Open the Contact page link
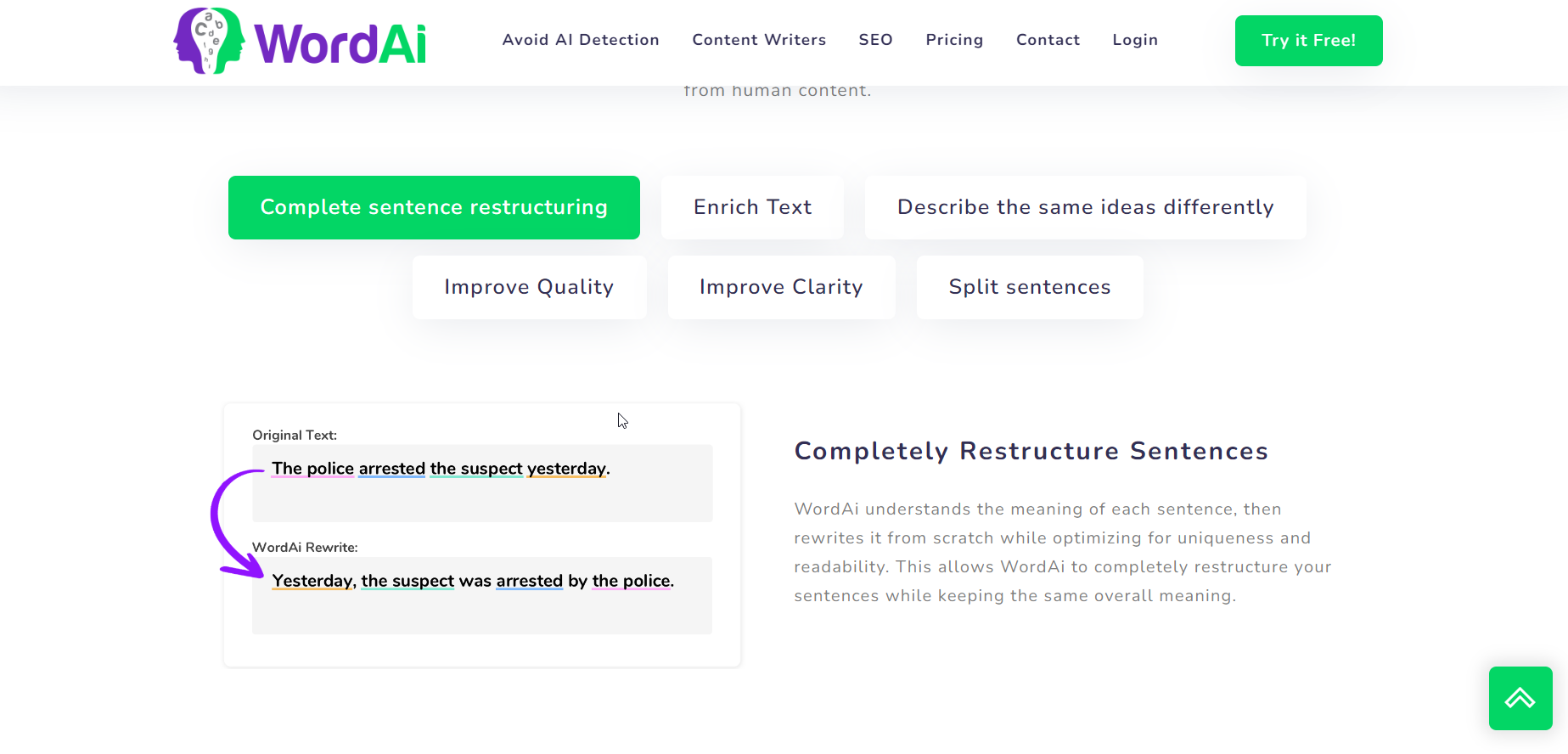Screen dimensions: 1568x754 pos(1048,40)
